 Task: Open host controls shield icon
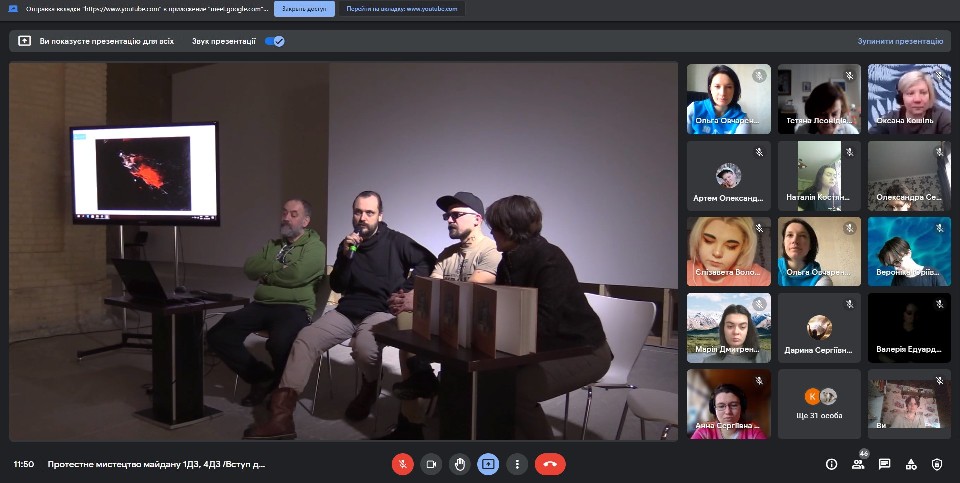coord(937,464)
